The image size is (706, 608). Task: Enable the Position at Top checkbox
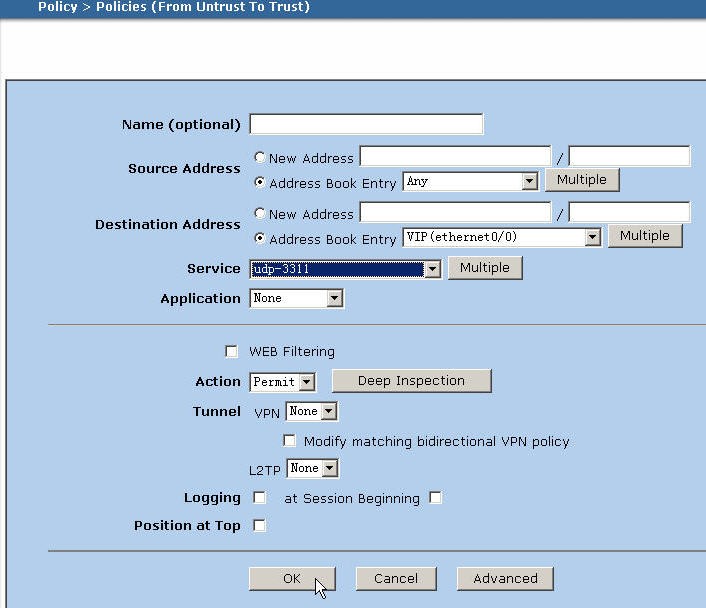pyautogui.click(x=259, y=526)
